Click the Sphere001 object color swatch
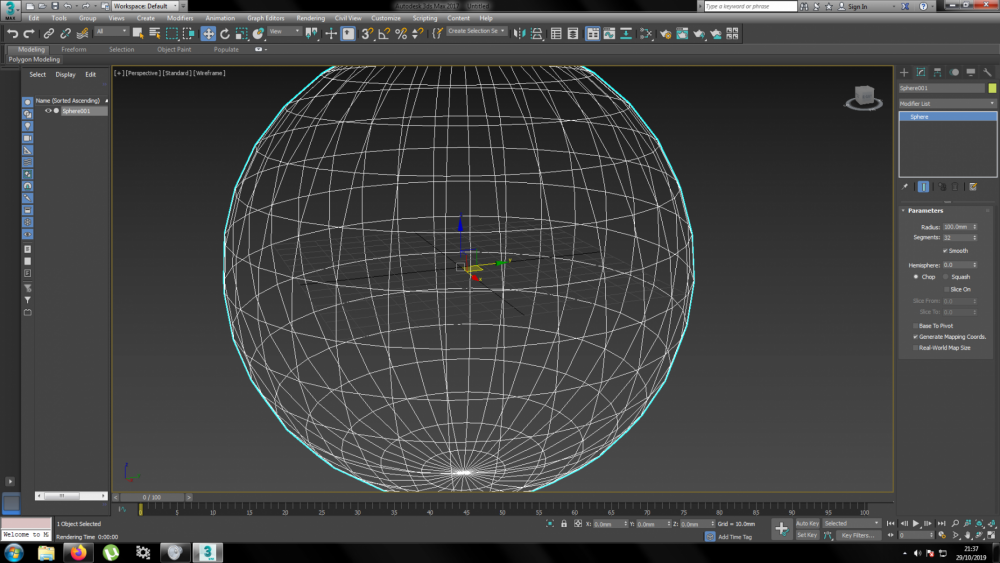 (x=992, y=88)
